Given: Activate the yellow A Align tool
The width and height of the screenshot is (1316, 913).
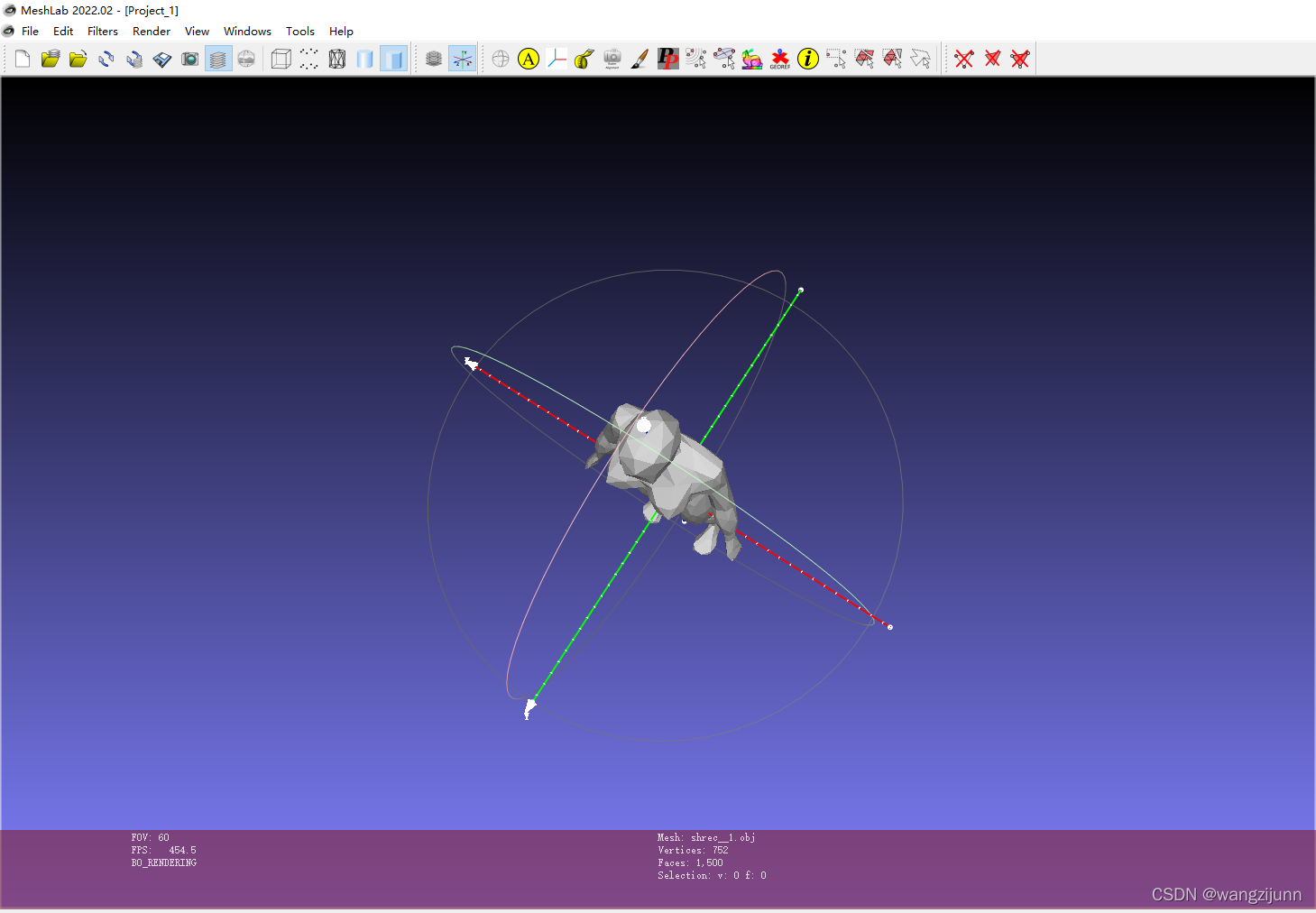Looking at the screenshot, I should click(529, 59).
